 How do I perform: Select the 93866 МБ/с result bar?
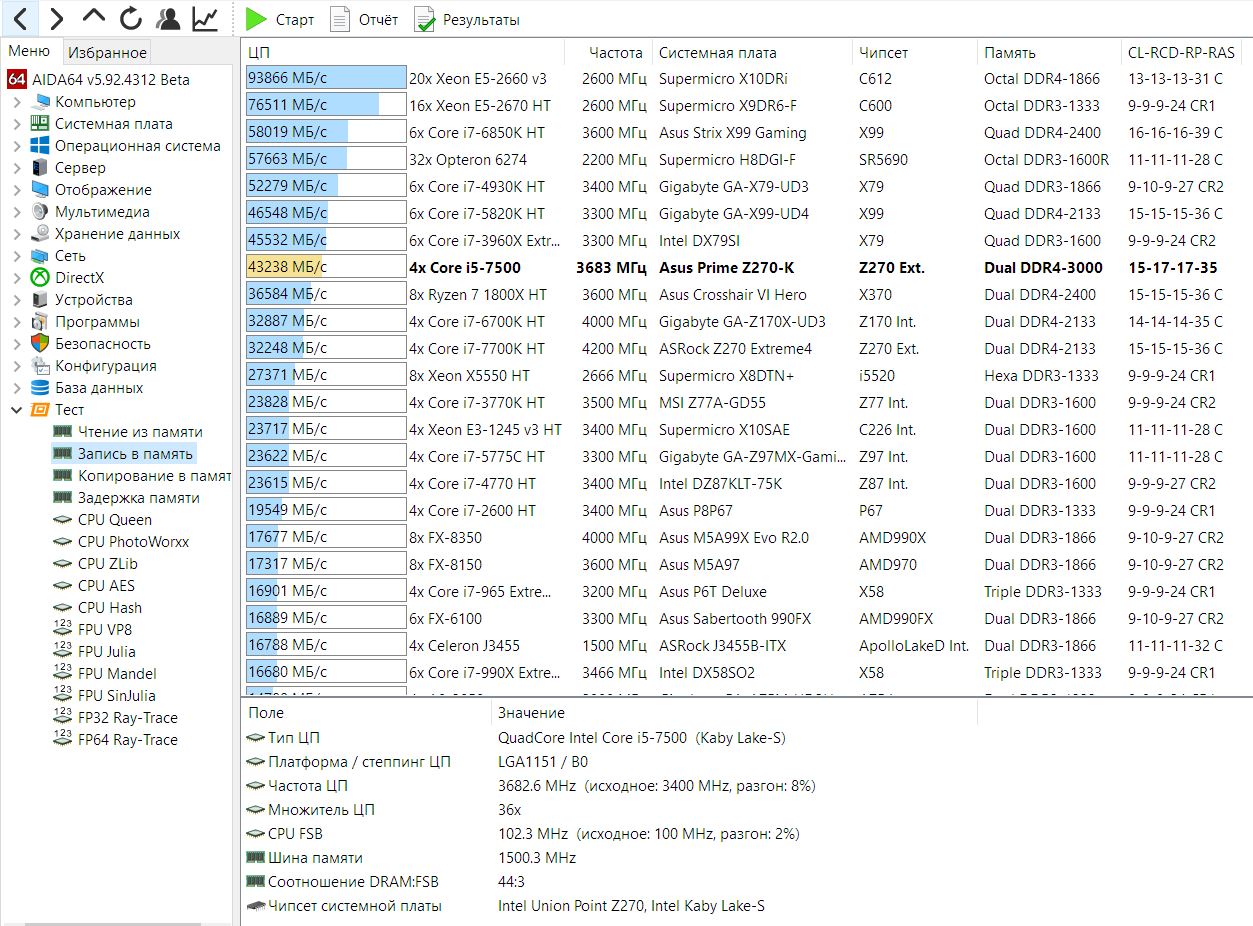[x=326, y=78]
